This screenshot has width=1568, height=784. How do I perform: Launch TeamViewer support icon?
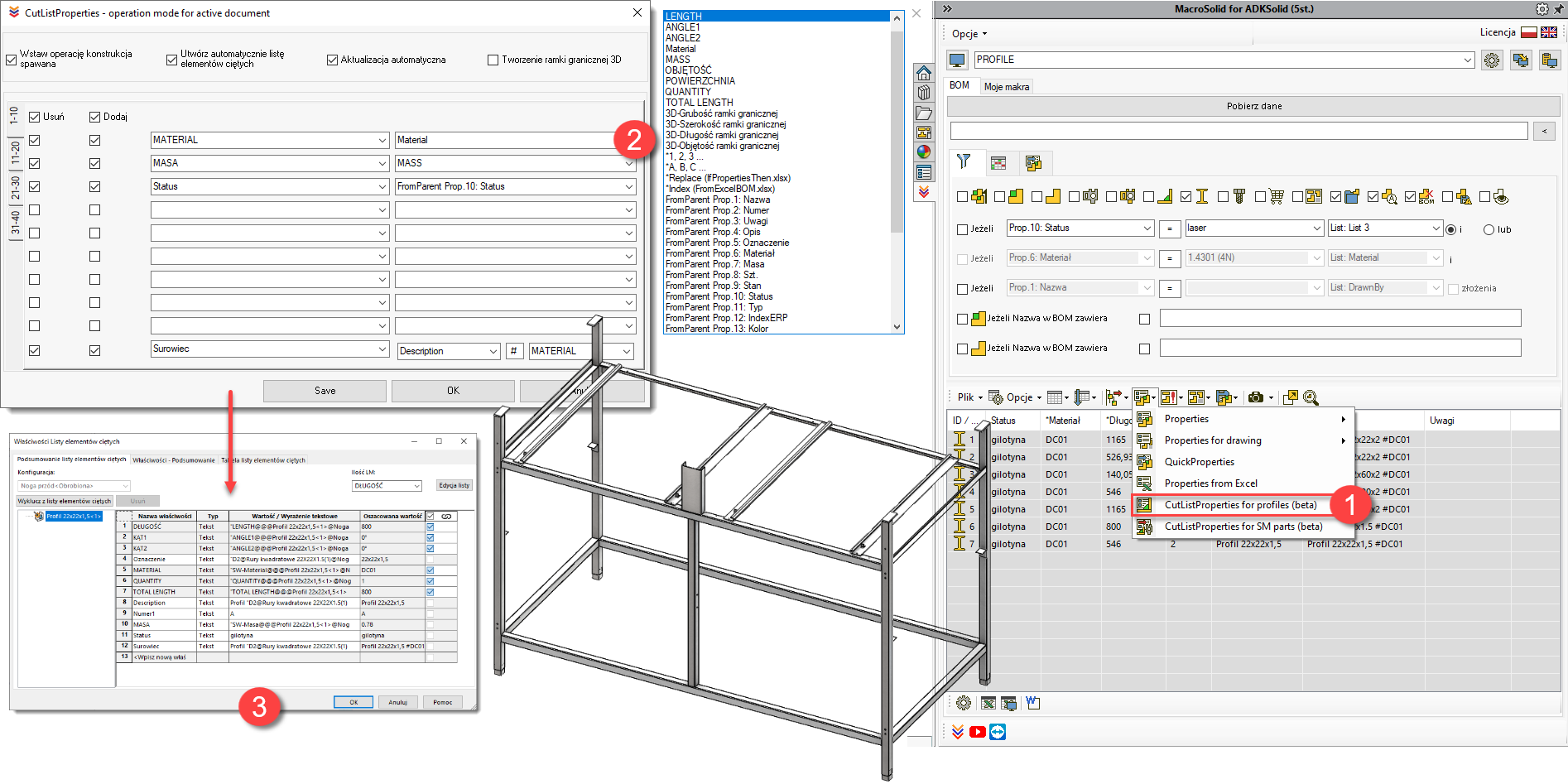coord(998,732)
